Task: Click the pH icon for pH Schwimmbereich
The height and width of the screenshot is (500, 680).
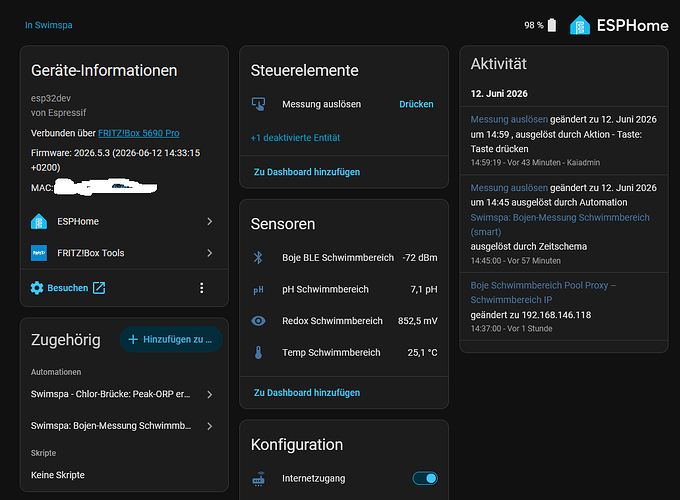Action: [258, 290]
